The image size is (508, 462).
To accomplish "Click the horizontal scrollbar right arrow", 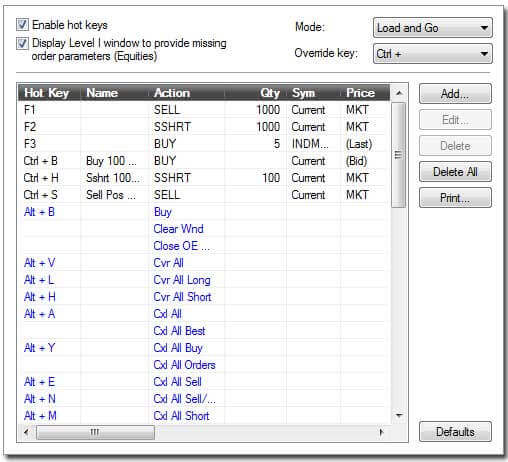I will [x=381, y=432].
